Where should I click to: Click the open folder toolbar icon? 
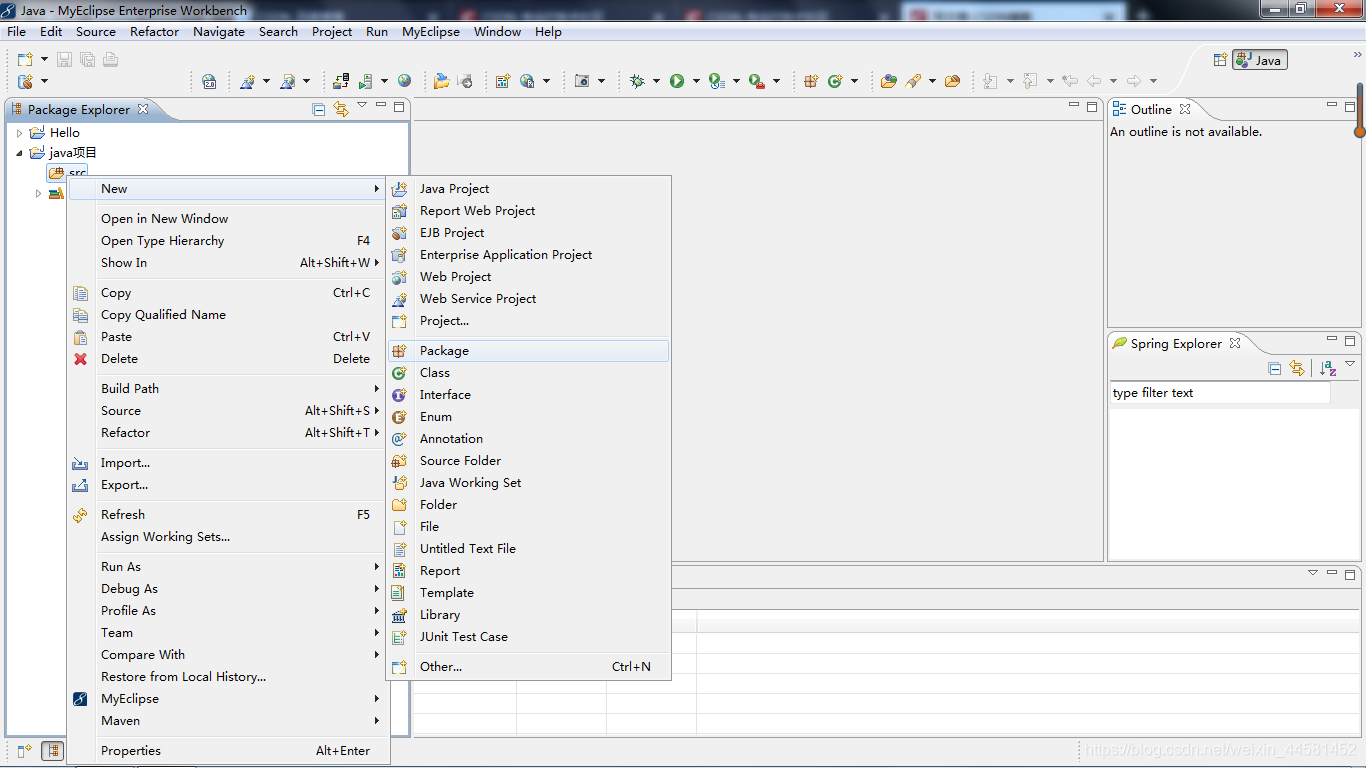pyautogui.click(x=441, y=81)
